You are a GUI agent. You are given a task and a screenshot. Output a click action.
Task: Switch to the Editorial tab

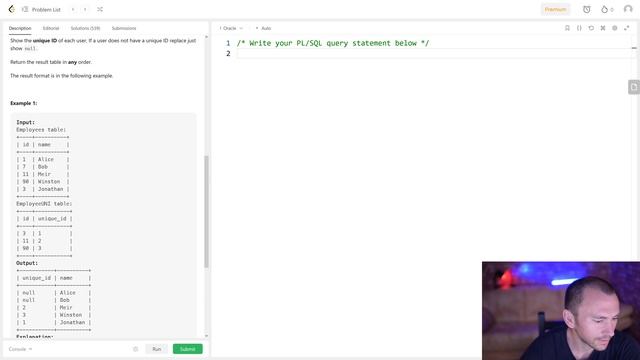click(51, 28)
